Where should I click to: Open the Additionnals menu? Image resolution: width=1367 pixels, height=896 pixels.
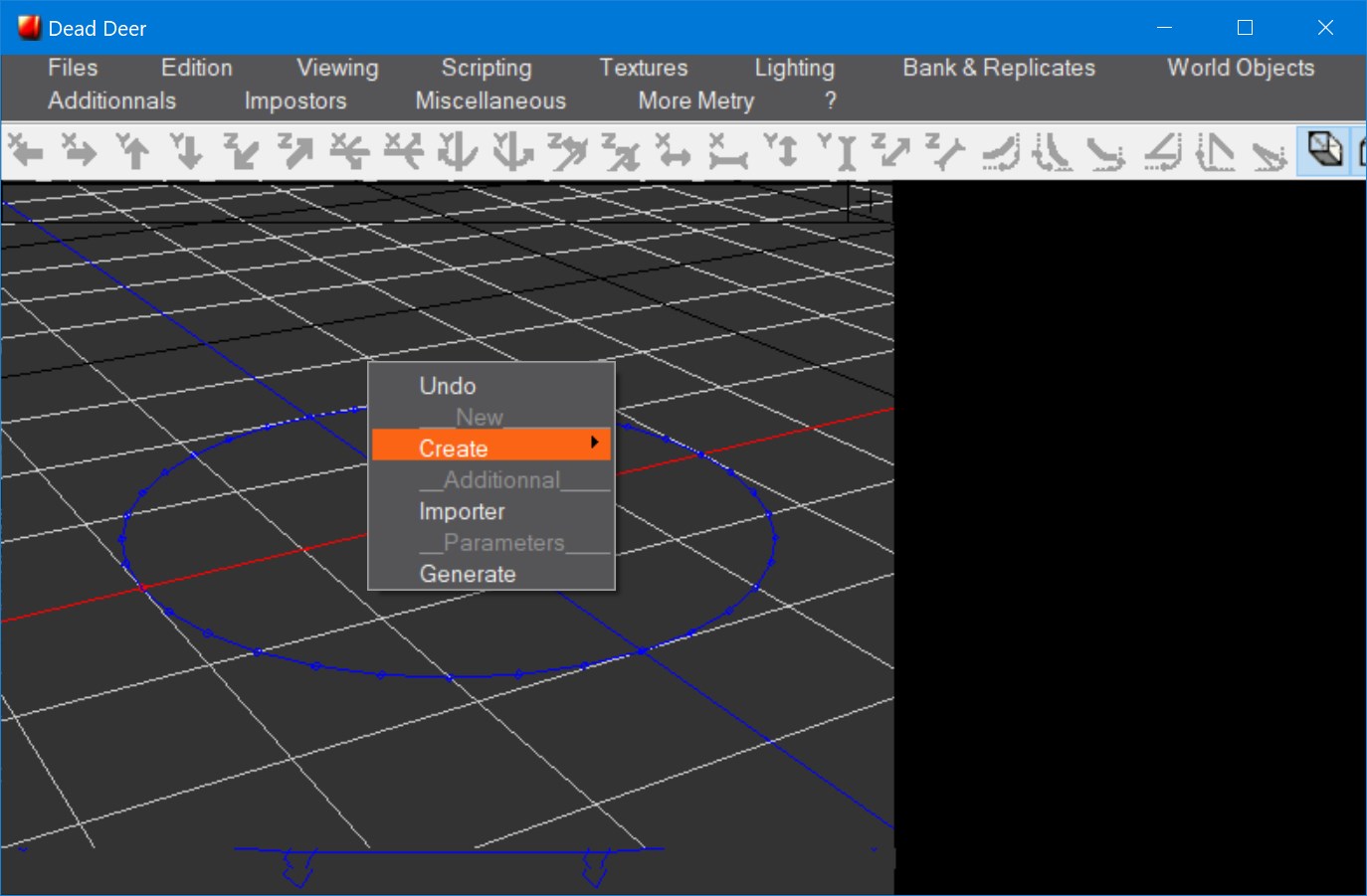tap(111, 100)
